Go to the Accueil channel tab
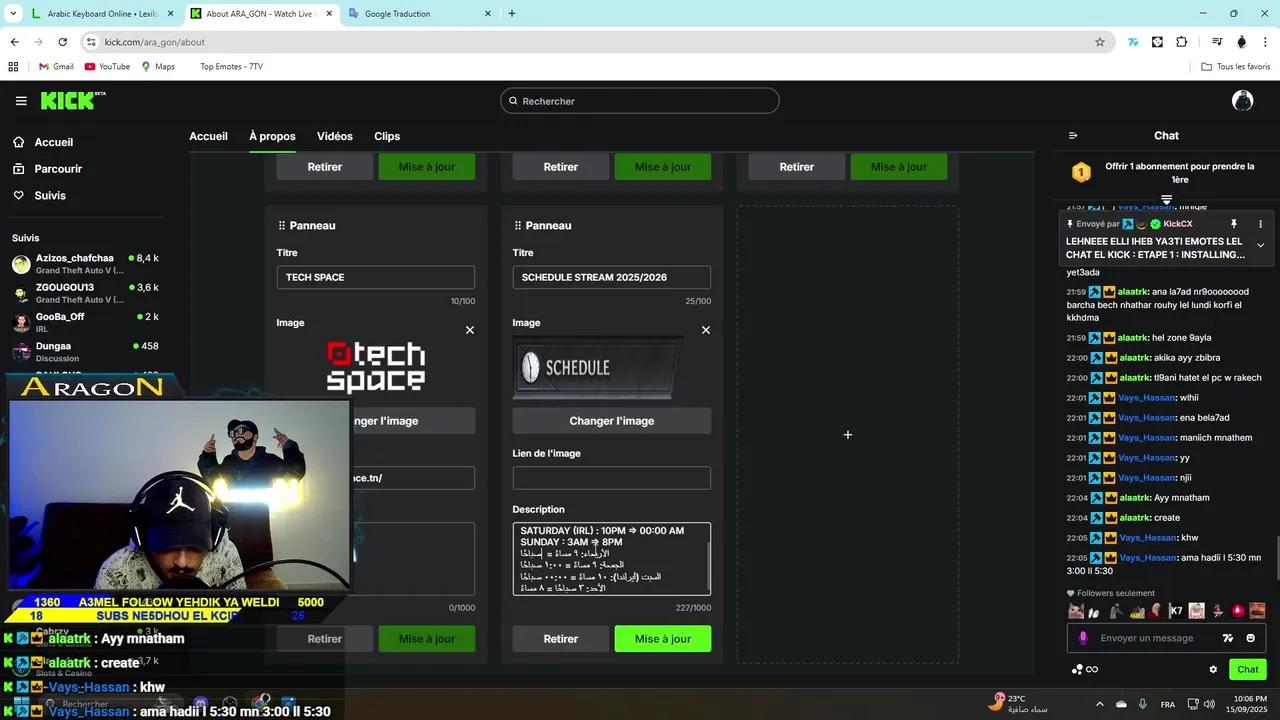Image resolution: width=1280 pixels, height=720 pixels. click(x=208, y=136)
